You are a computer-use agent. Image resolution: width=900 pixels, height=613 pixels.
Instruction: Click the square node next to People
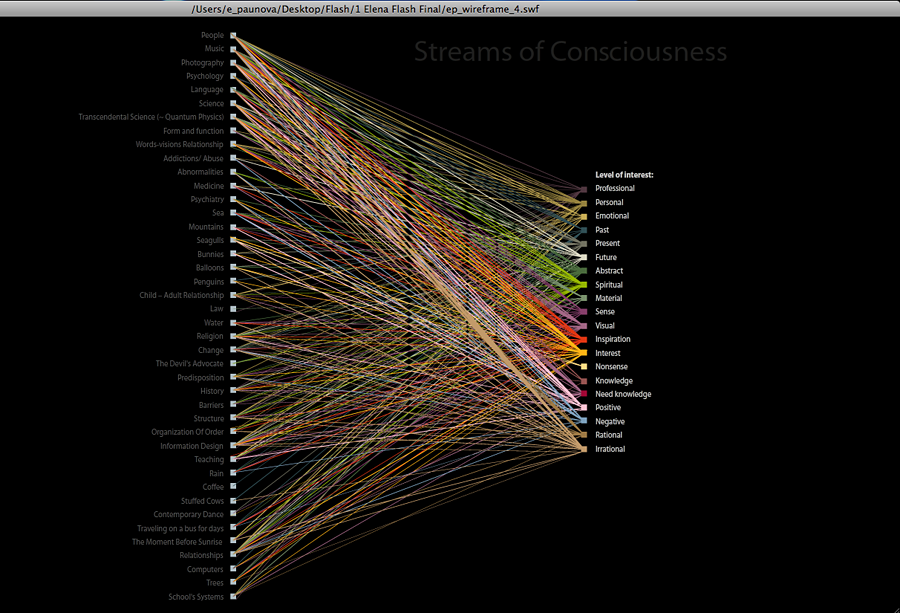[x=233, y=36]
